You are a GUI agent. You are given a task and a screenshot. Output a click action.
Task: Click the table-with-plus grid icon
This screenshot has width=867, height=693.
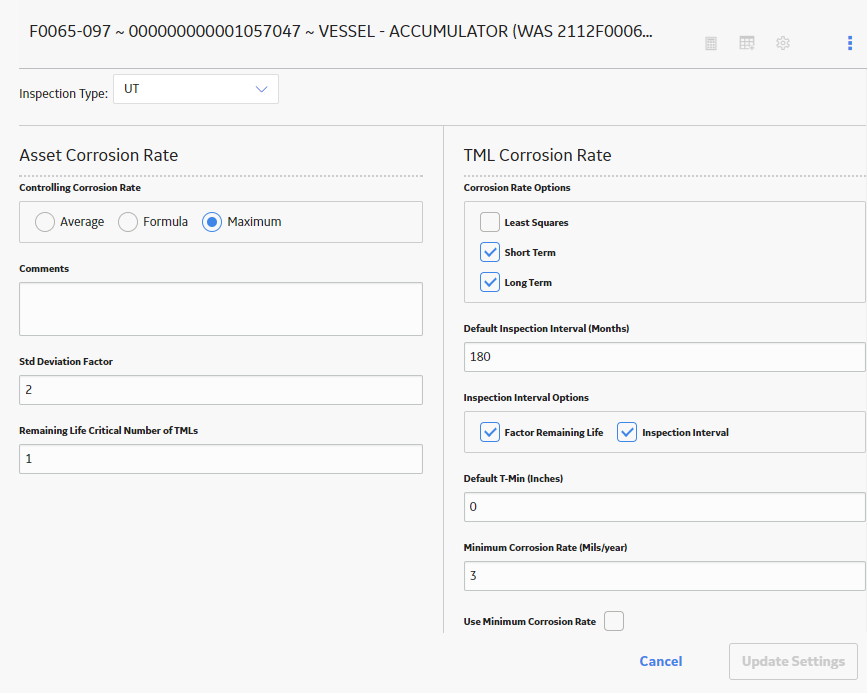point(746,43)
